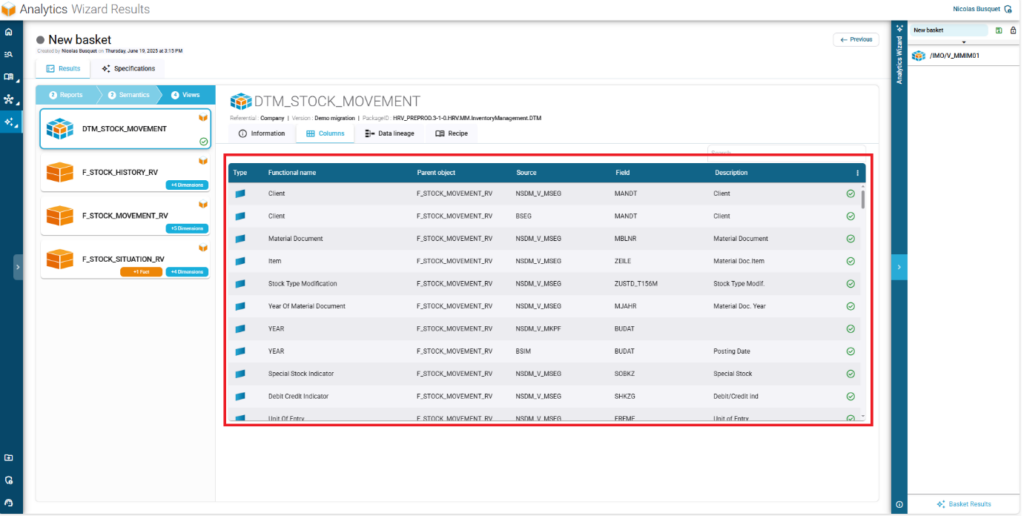Click the orange cube icon of F_STOCK_HISTORY_RV
This screenshot has height=516, width=1024.
(x=60, y=174)
